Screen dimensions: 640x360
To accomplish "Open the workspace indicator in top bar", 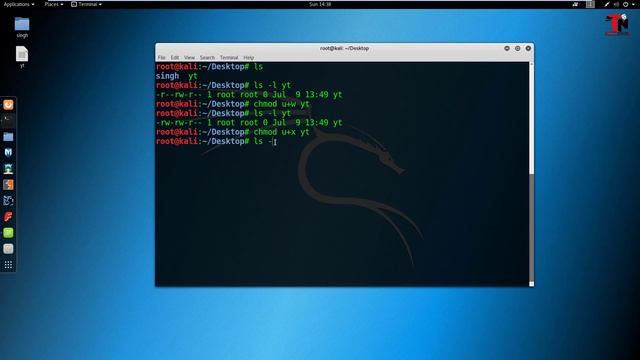I will (x=590, y=4).
